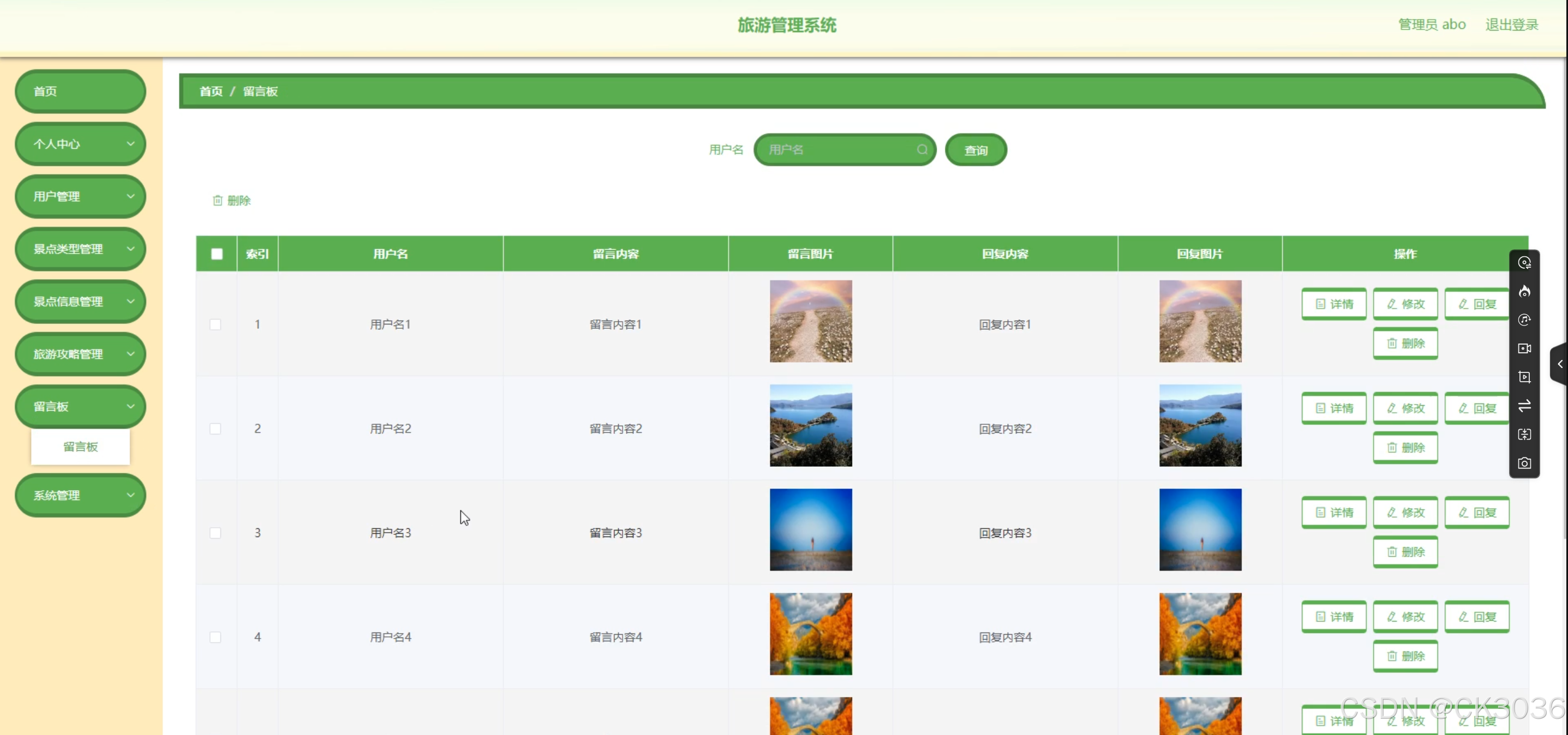Expand the 个人中心 sidebar menu
The image size is (1568, 735).
coord(80,144)
